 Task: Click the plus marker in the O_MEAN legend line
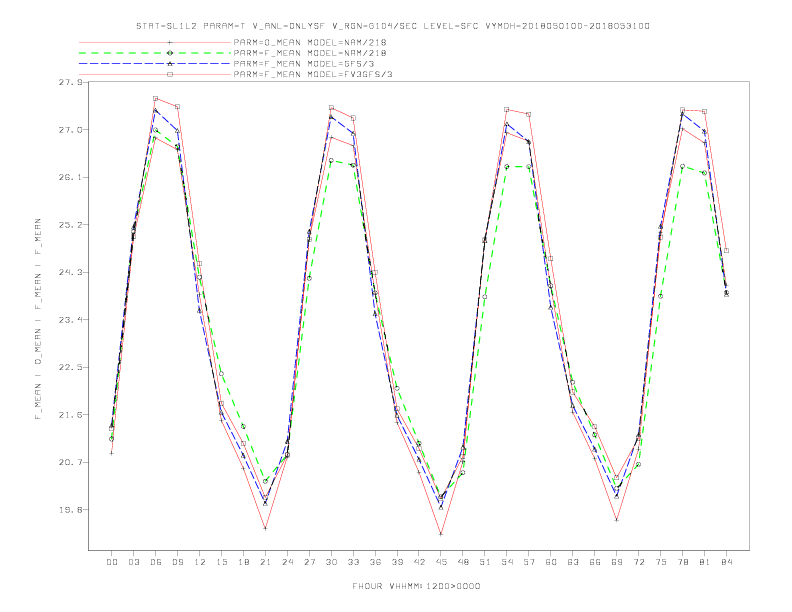(170, 42)
